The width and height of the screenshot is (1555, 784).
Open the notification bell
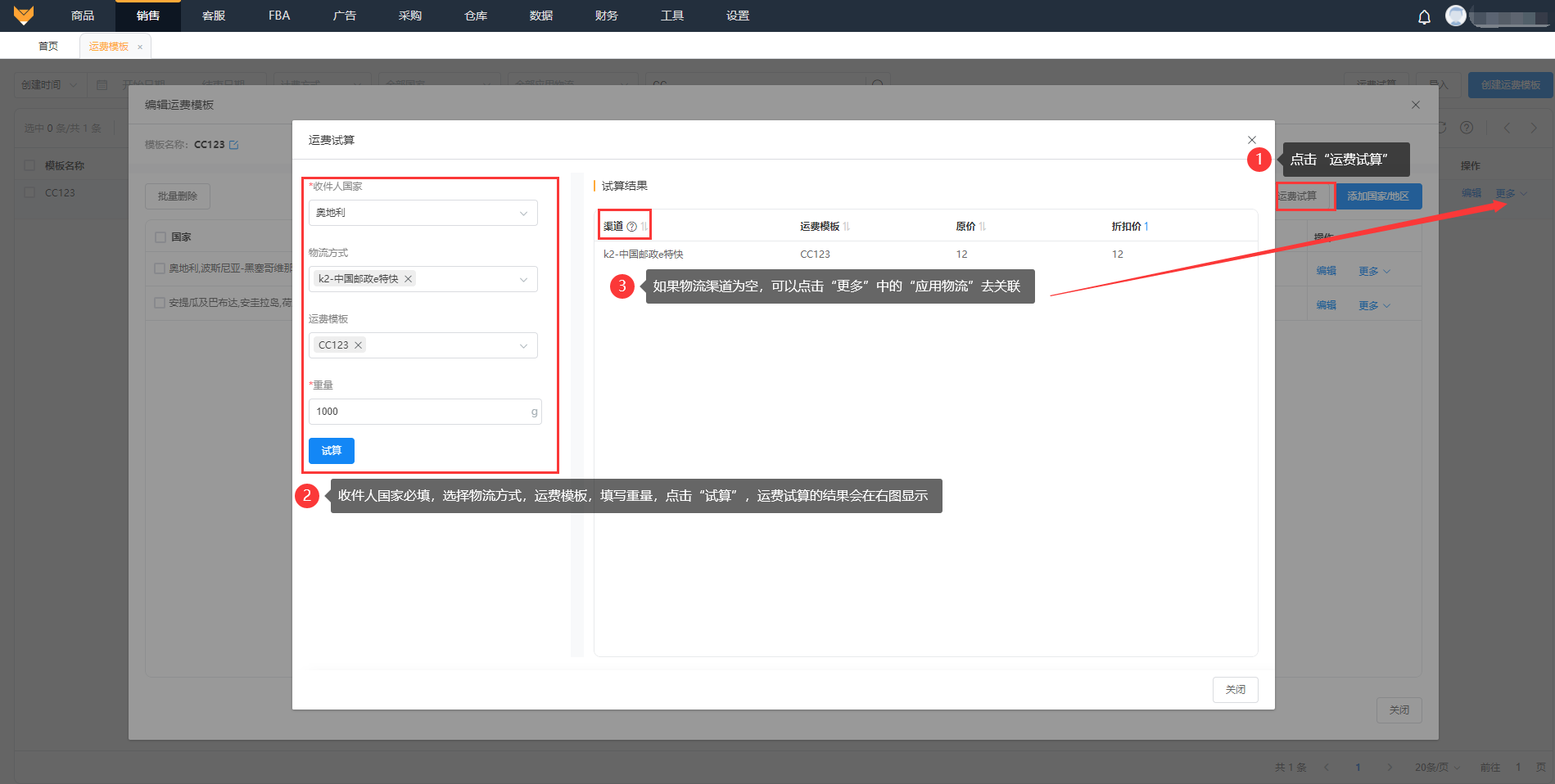[1424, 16]
